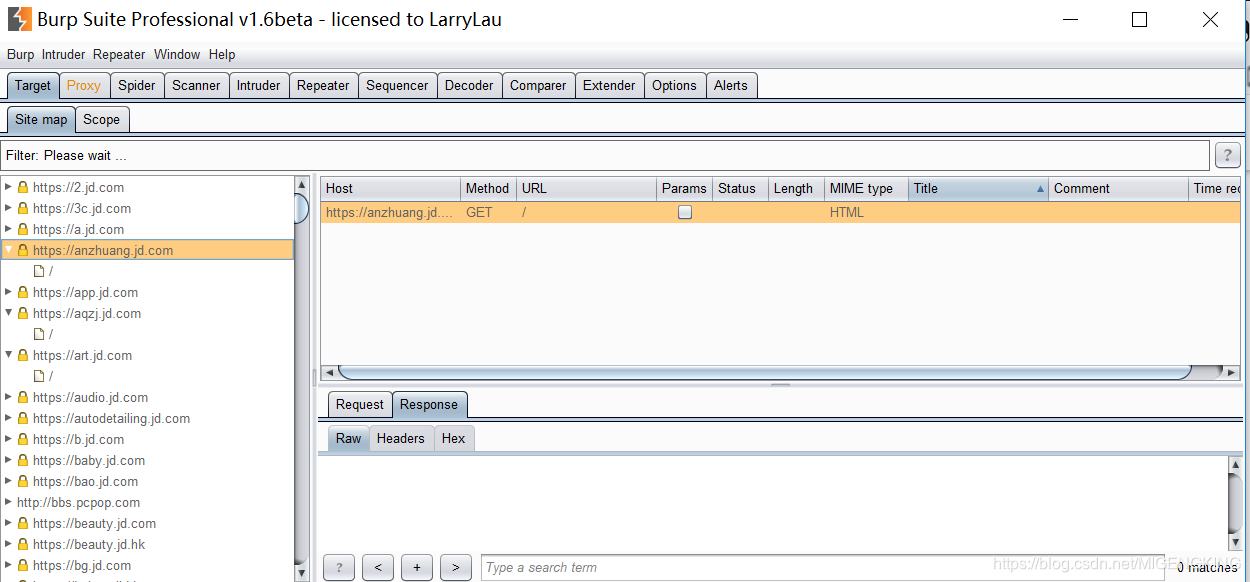Expand the https://beauty.jd.hk tree node

9,544
